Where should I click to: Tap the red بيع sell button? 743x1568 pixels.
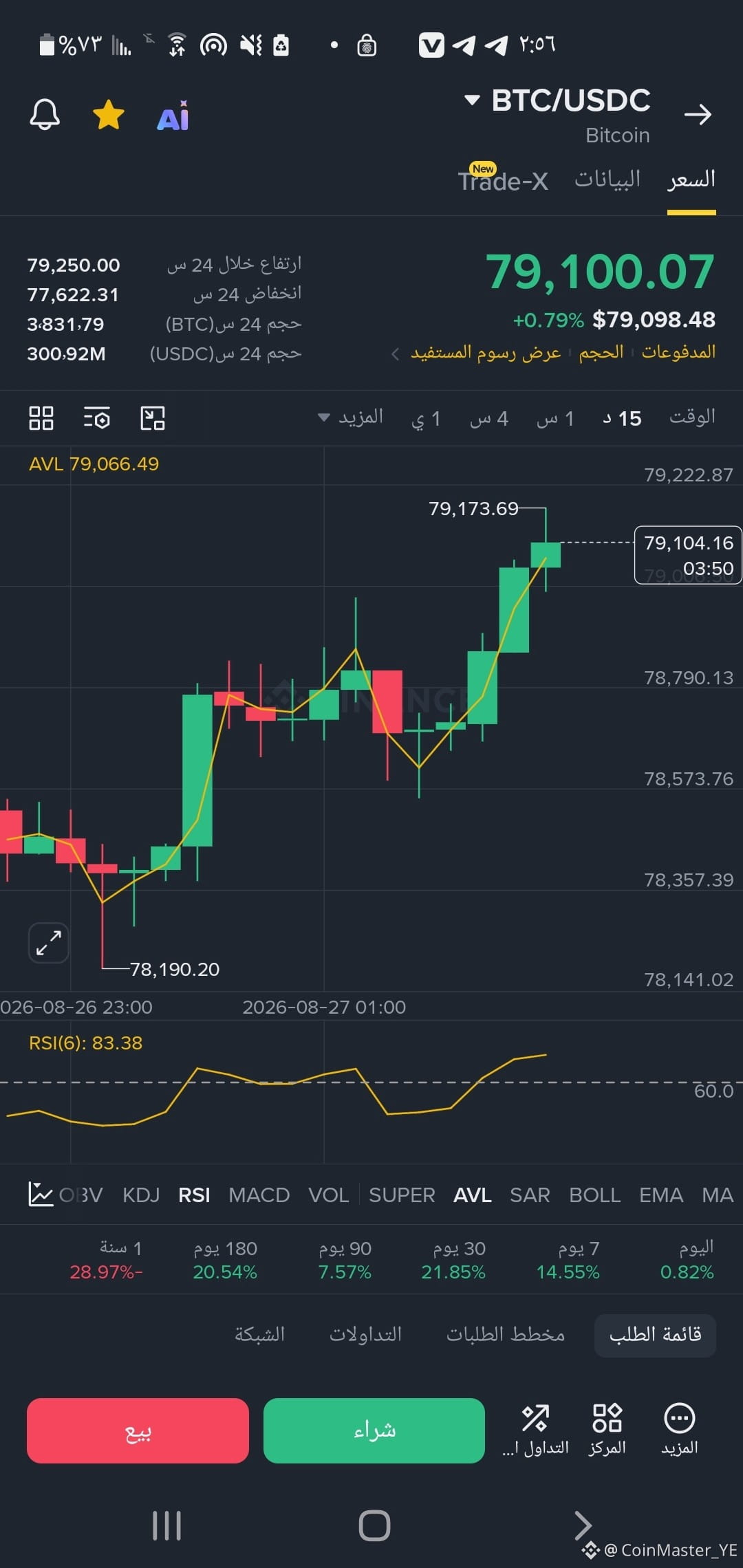[138, 1430]
